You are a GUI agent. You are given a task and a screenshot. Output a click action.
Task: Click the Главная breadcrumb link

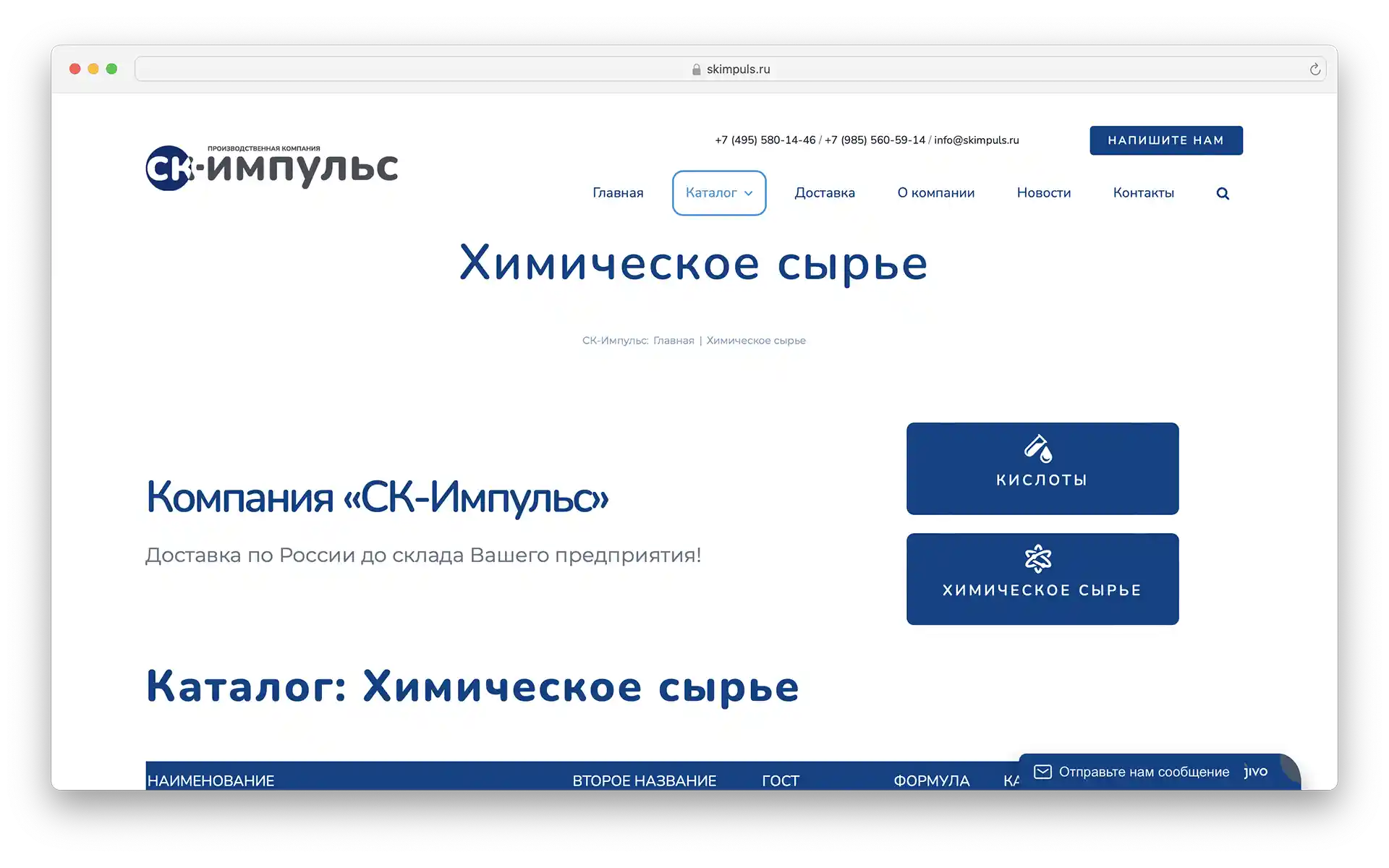tap(674, 341)
